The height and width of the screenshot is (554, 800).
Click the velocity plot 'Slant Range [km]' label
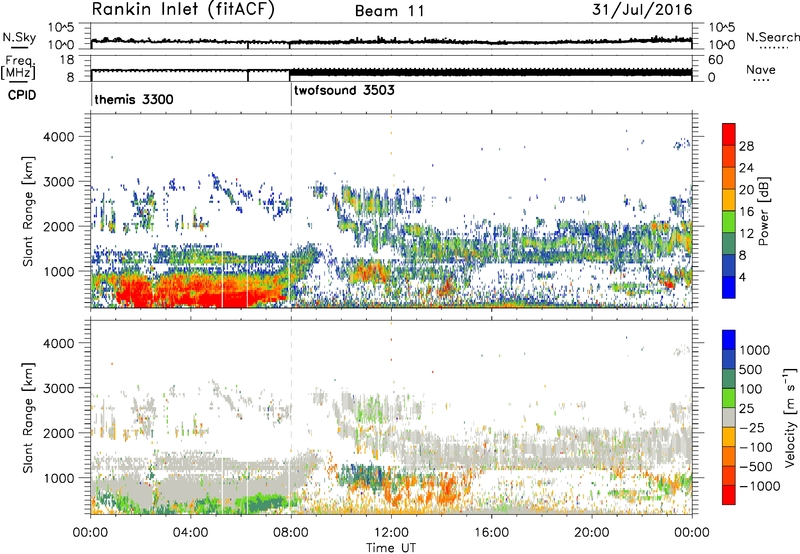coord(29,417)
